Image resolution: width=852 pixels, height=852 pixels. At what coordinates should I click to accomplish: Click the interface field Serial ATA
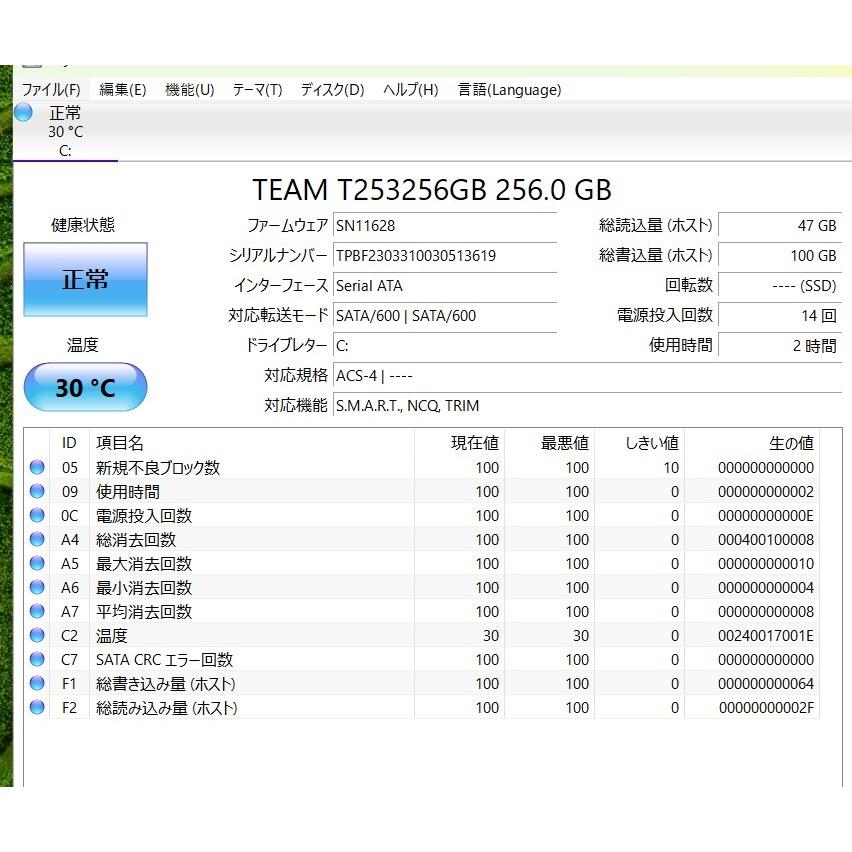[444, 285]
